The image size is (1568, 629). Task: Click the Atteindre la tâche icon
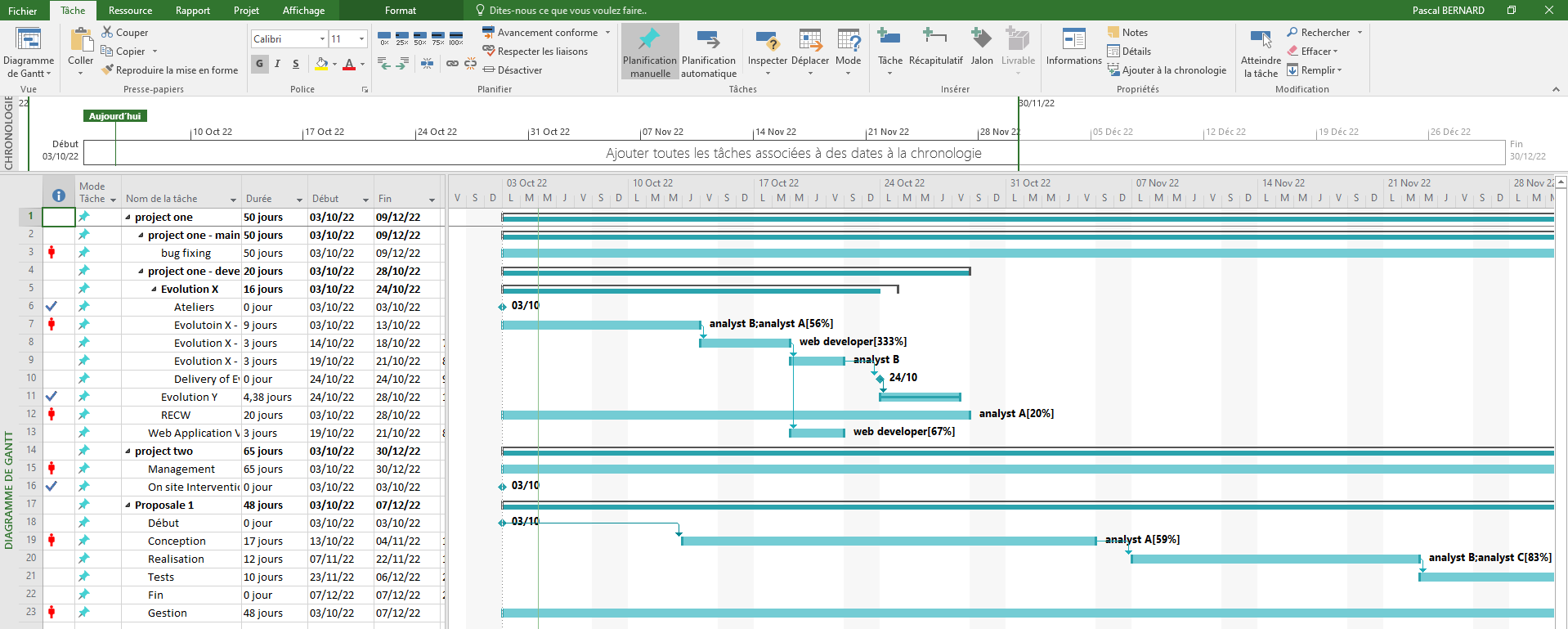click(x=1261, y=54)
